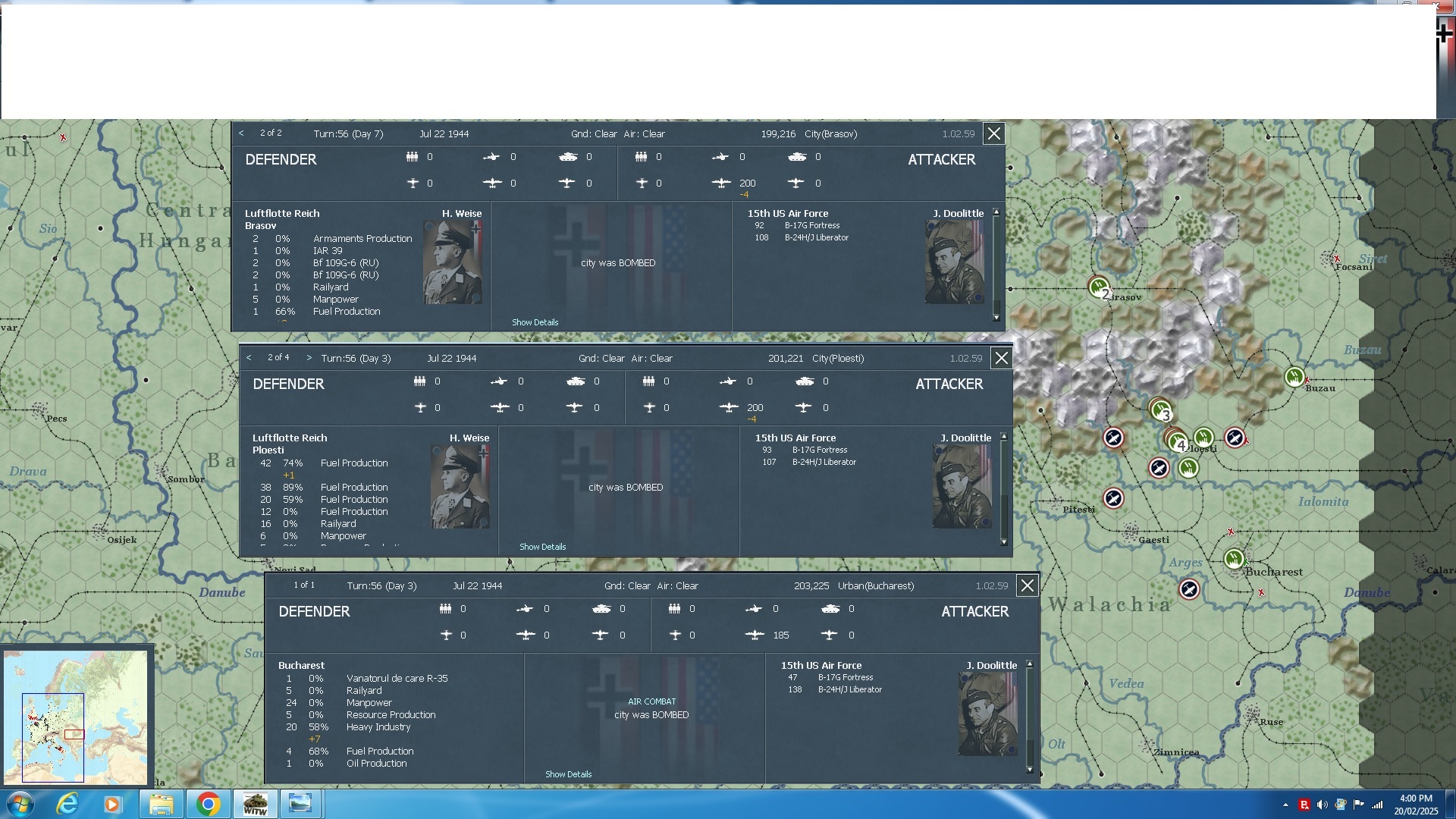Close the Bucharest combat report panel
Viewport: 1456px width, 819px height.
[x=1027, y=585]
